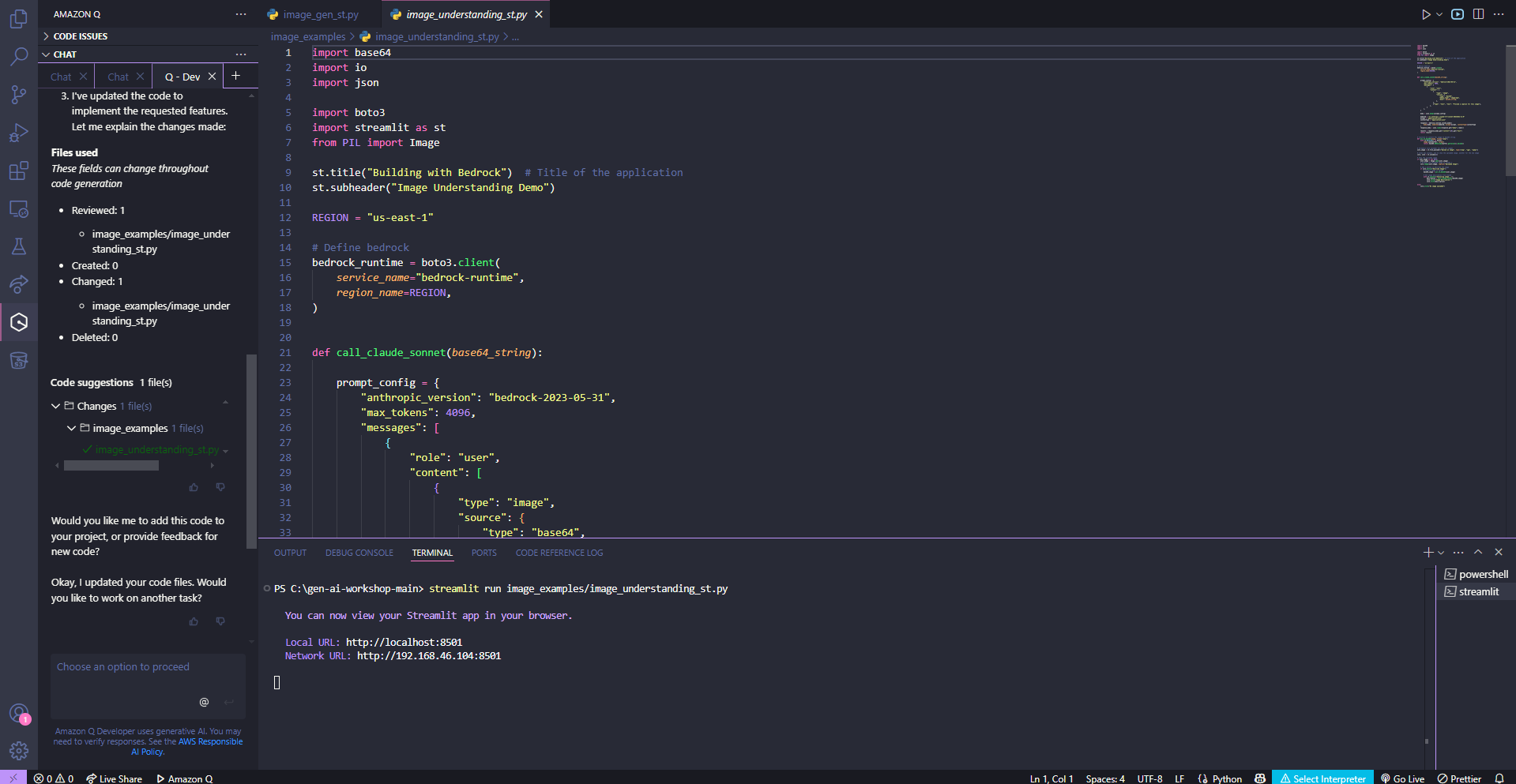Thumbs up the code suggestions response

(194, 487)
